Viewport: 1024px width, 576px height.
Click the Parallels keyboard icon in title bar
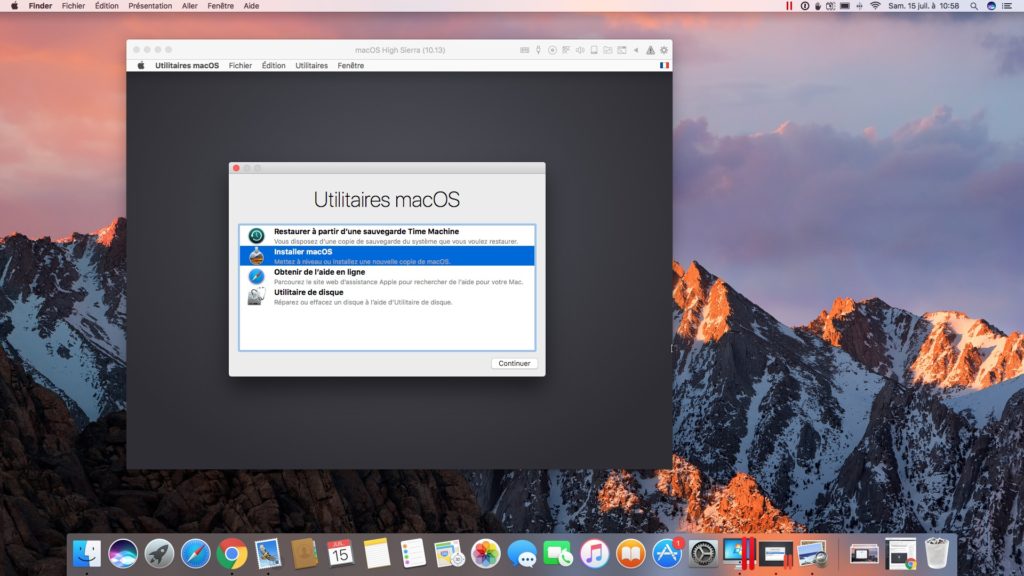click(524, 50)
